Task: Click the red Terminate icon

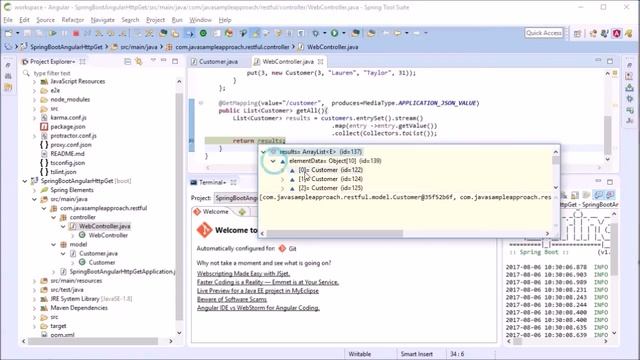Action: 76,33
